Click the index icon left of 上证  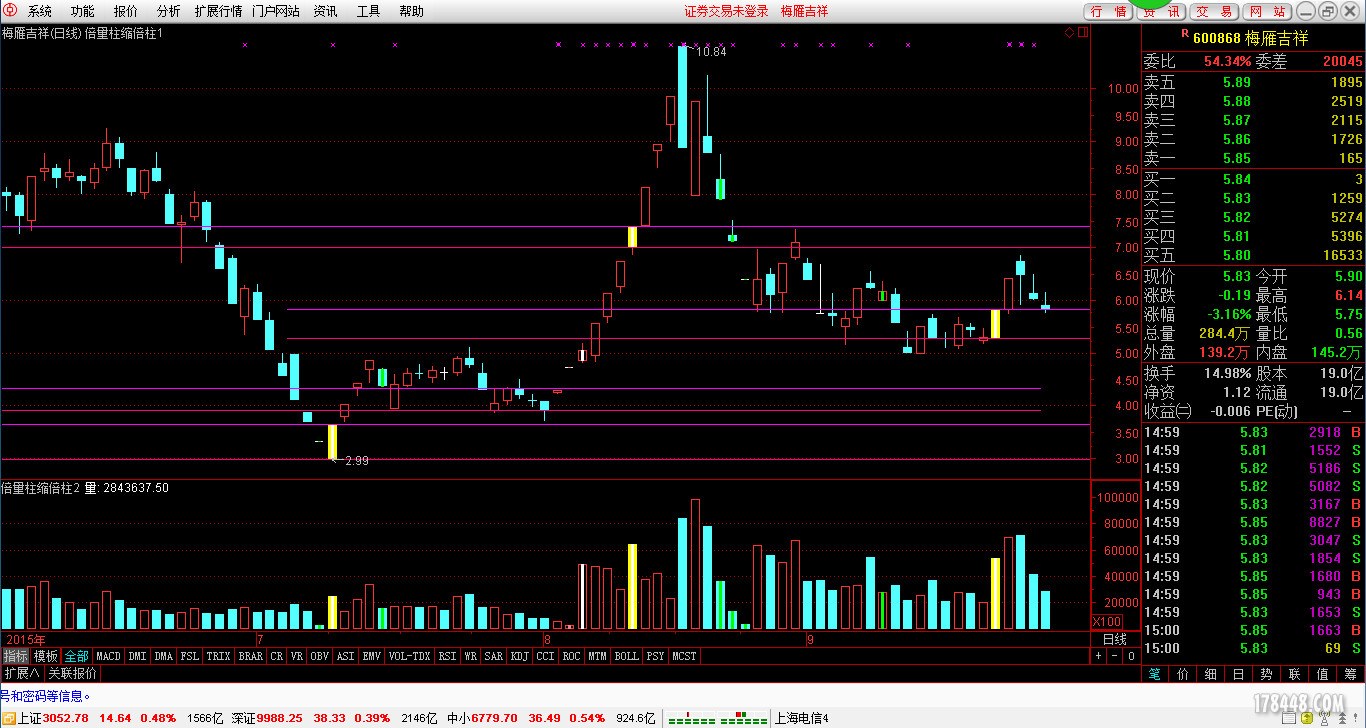tap(7, 718)
